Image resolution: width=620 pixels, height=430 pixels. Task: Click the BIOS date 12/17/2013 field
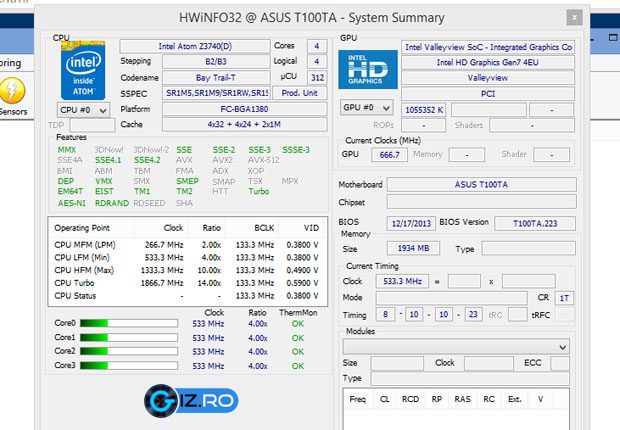411,224
